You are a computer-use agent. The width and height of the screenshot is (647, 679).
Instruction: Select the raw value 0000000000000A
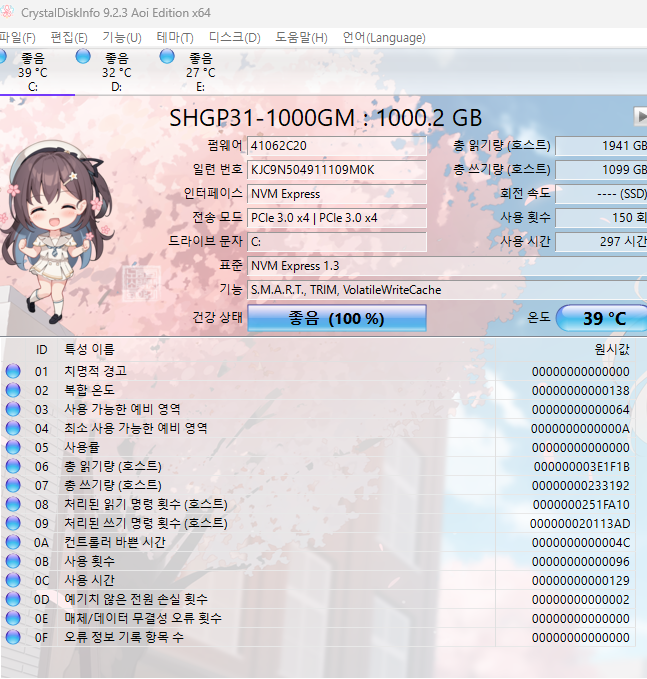tap(580, 429)
